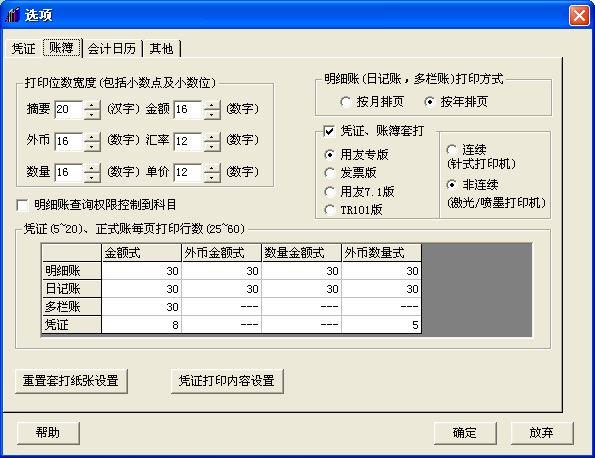Viewport: 595px width, 458px height.
Task: Increase the 数量 width value
Action: pos(92,168)
